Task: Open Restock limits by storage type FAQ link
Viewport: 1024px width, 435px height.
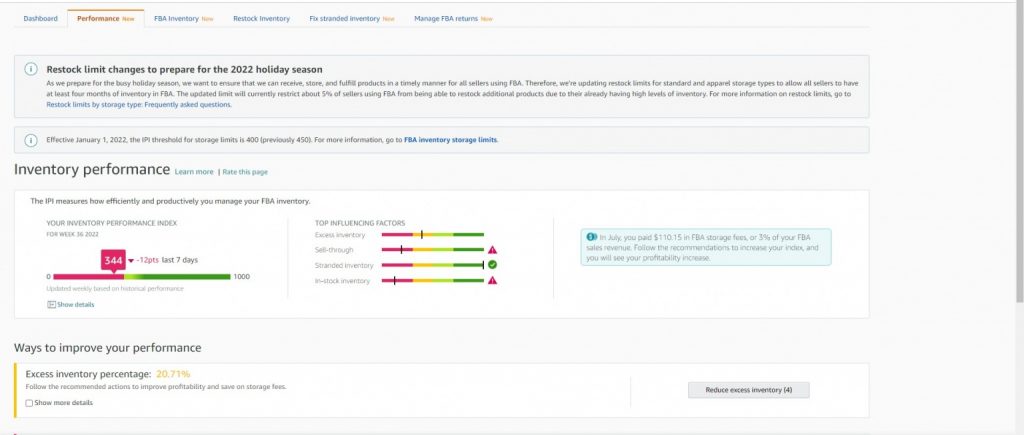Action: click(x=138, y=105)
